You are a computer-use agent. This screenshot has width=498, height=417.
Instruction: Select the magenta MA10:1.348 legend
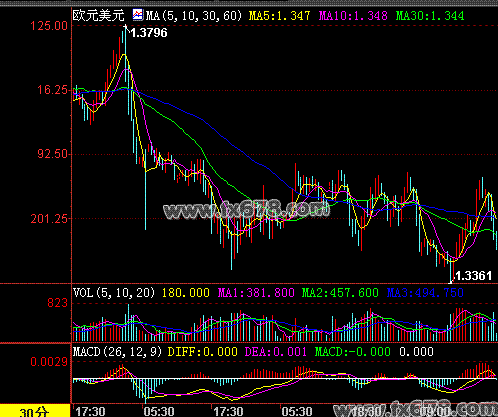pos(353,16)
